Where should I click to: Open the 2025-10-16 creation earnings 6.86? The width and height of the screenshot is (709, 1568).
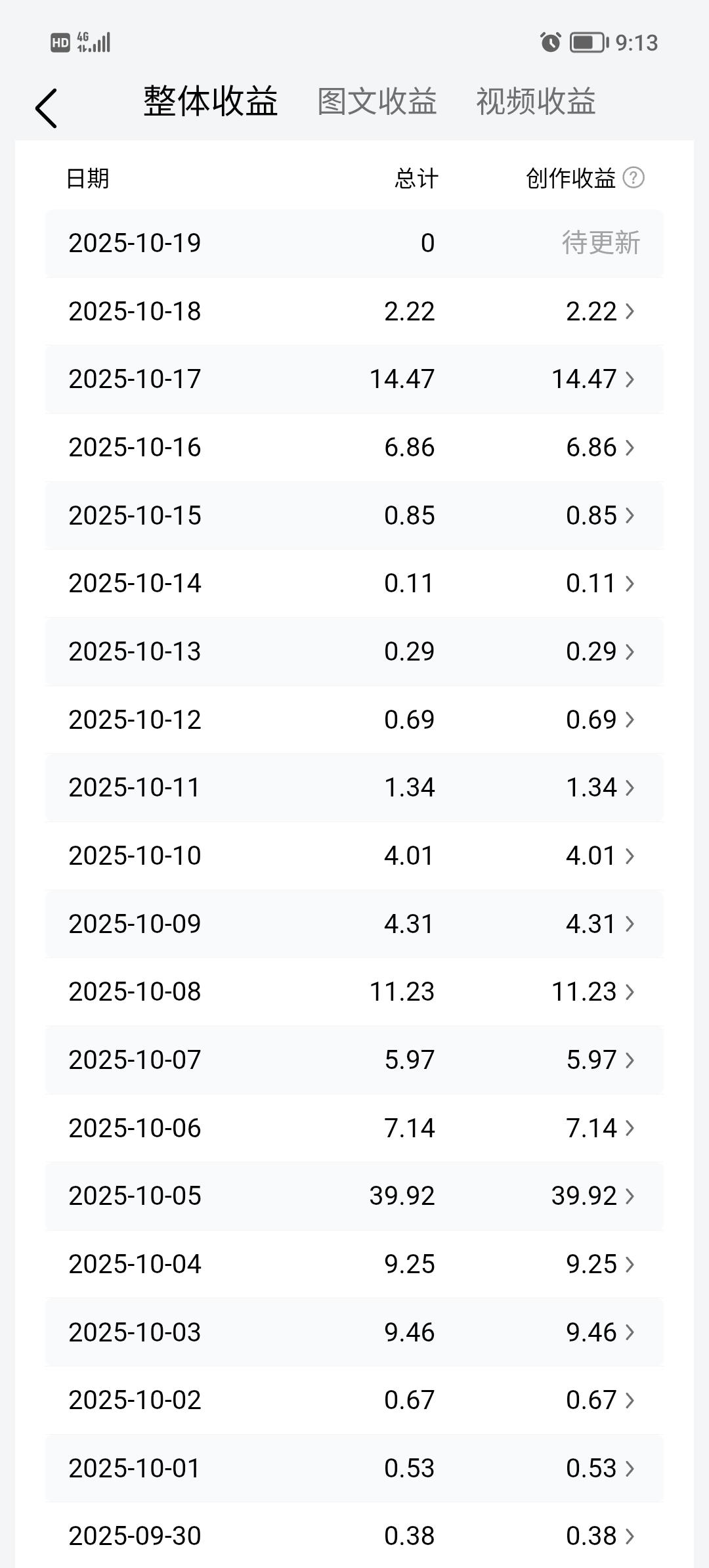(x=591, y=447)
